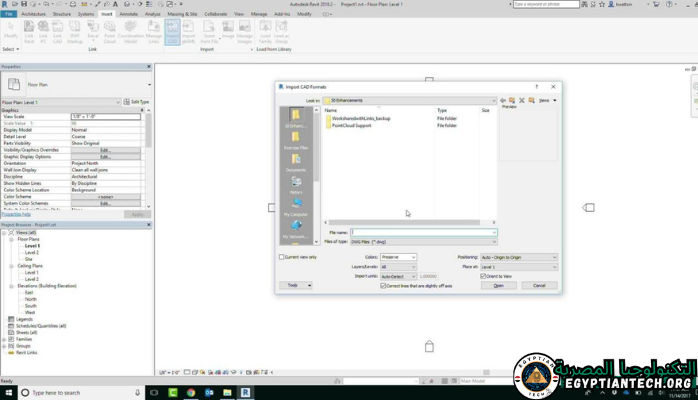Open the Positioning dropdown
698x400 pixels.
coord(519,257)
